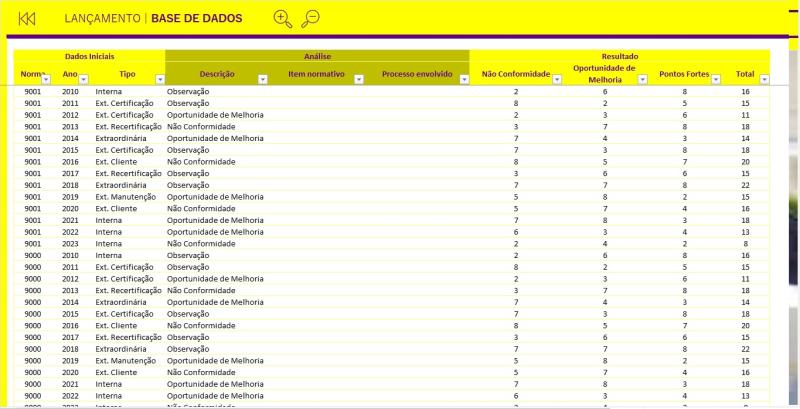Select Norma cell 9000 in the 2010 row
Screen dimensions: 800x409
[33, 255]
